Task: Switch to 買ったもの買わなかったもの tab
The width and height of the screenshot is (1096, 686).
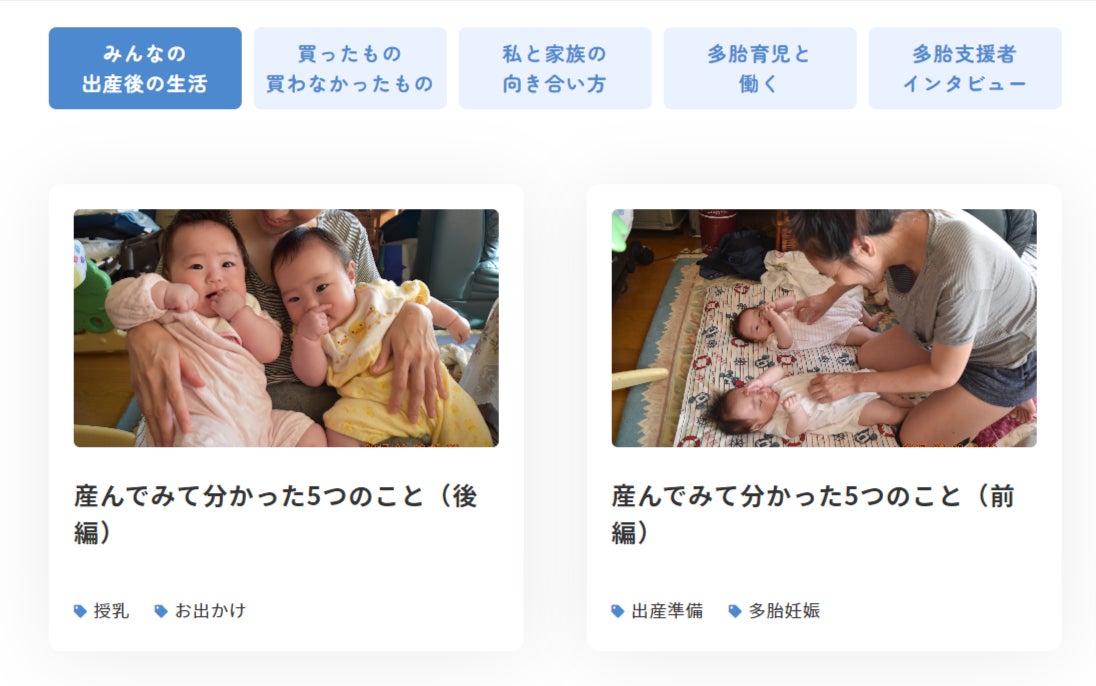Action: pos(349,69)
